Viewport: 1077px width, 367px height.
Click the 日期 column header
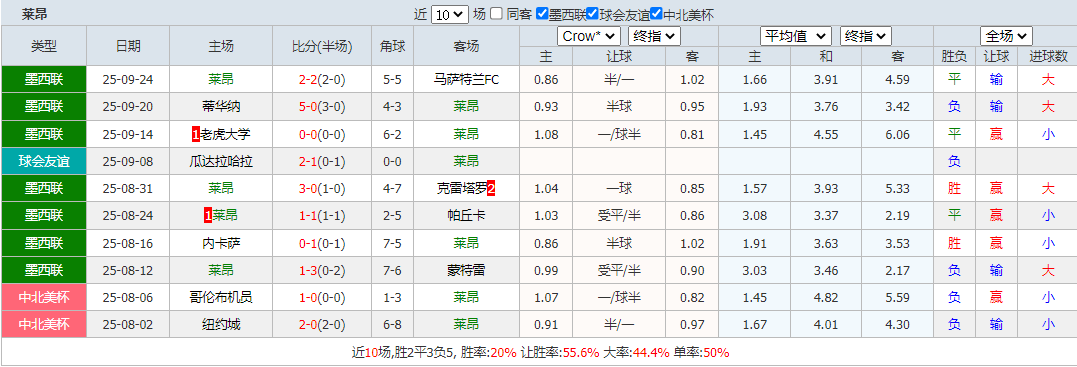(x=128, y=46)
